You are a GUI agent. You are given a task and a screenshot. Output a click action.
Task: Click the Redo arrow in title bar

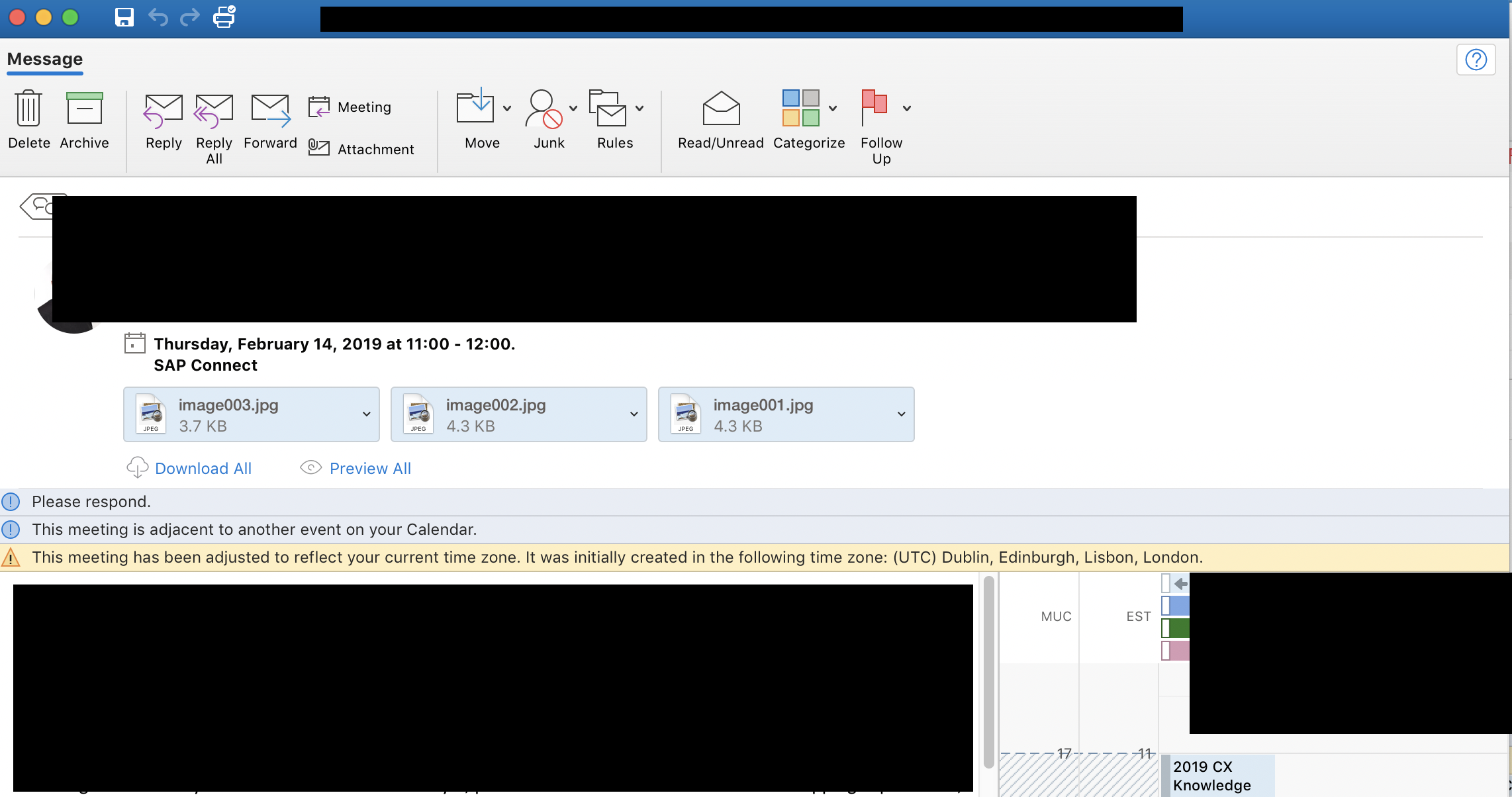190,17
